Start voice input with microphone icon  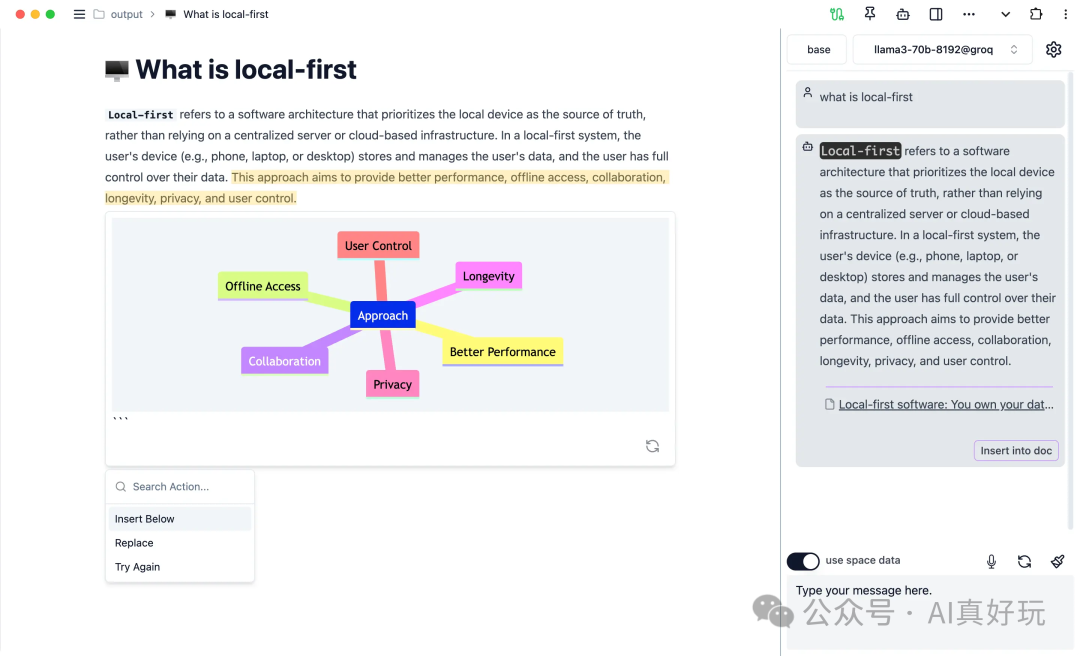click(991, 562)
